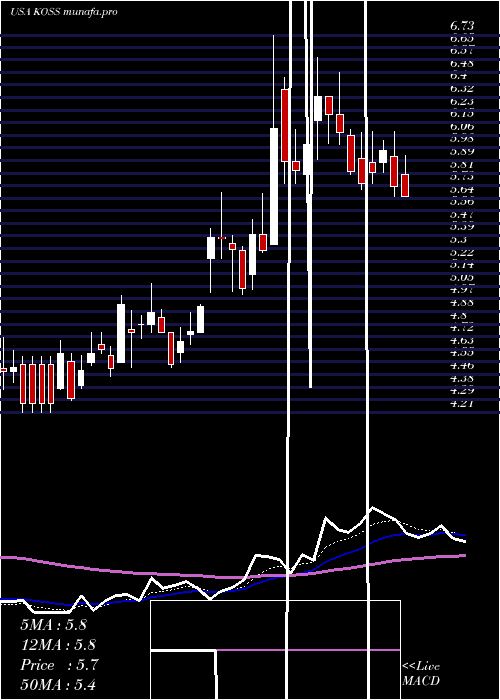Click the 4.29 price axis label
Screen dimensions: 500x700
[x=462, y=391]
